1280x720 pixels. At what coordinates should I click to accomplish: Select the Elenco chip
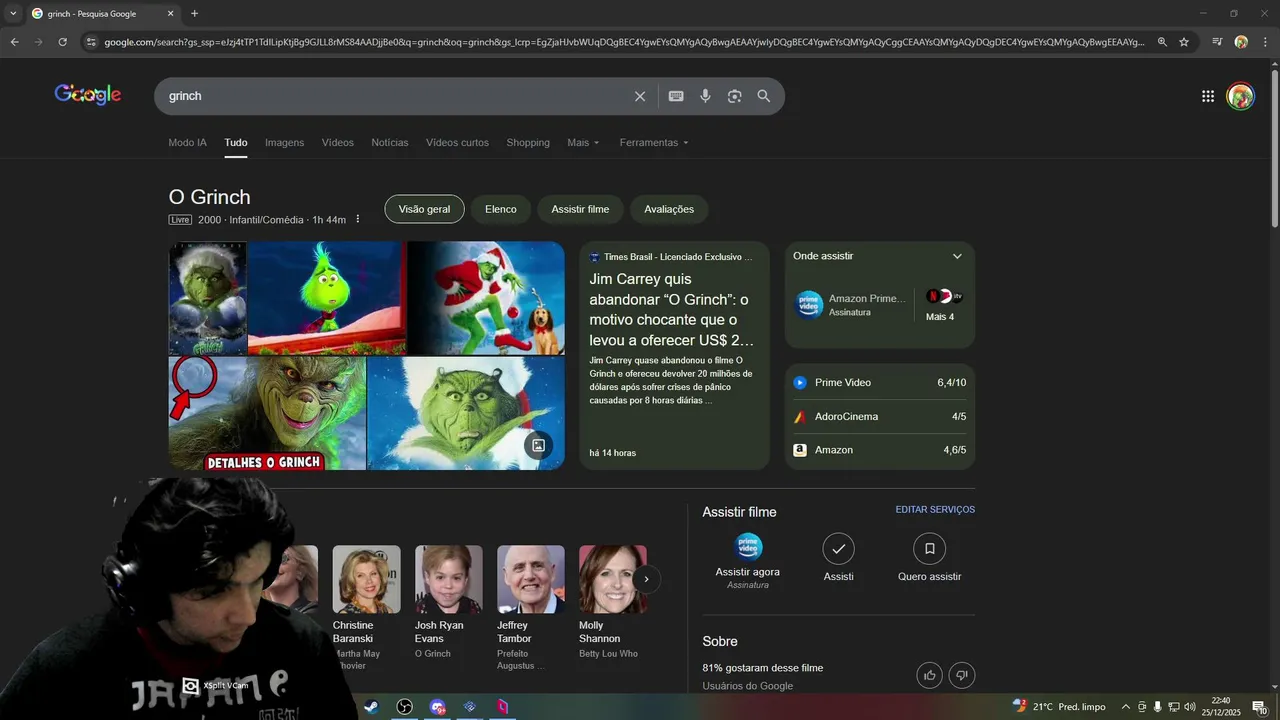(x=500, y=209)
